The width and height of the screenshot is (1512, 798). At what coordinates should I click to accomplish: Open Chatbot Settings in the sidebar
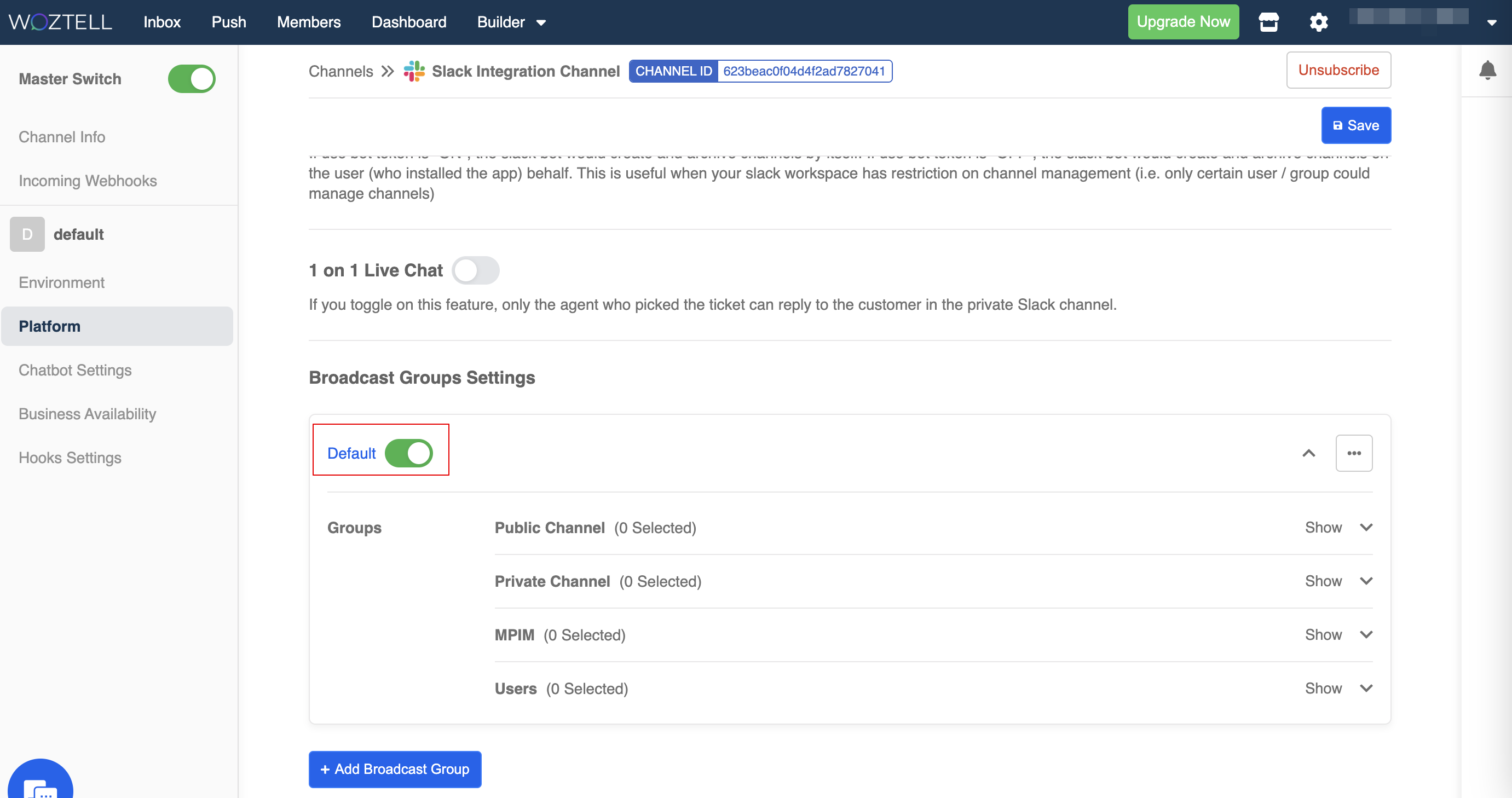(75, 370)
